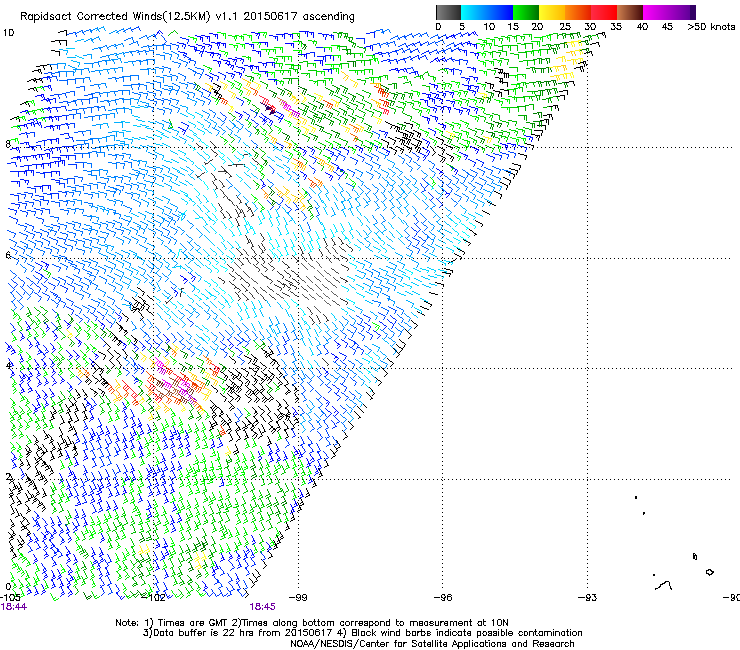This screenshot has width=740, height=650.
Task: Click the cyan 5-10 knots legend swatch
Action: click(474, 12)
